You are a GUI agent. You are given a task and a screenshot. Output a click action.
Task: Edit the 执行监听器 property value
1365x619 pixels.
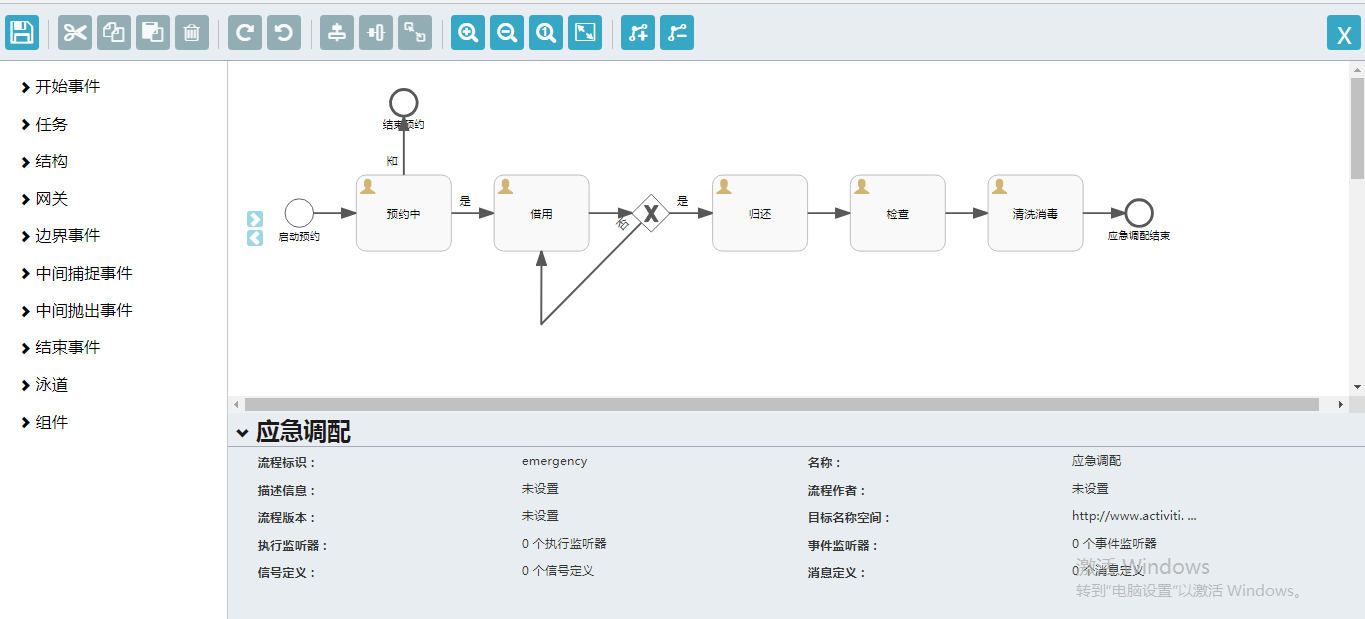[564, 544]
